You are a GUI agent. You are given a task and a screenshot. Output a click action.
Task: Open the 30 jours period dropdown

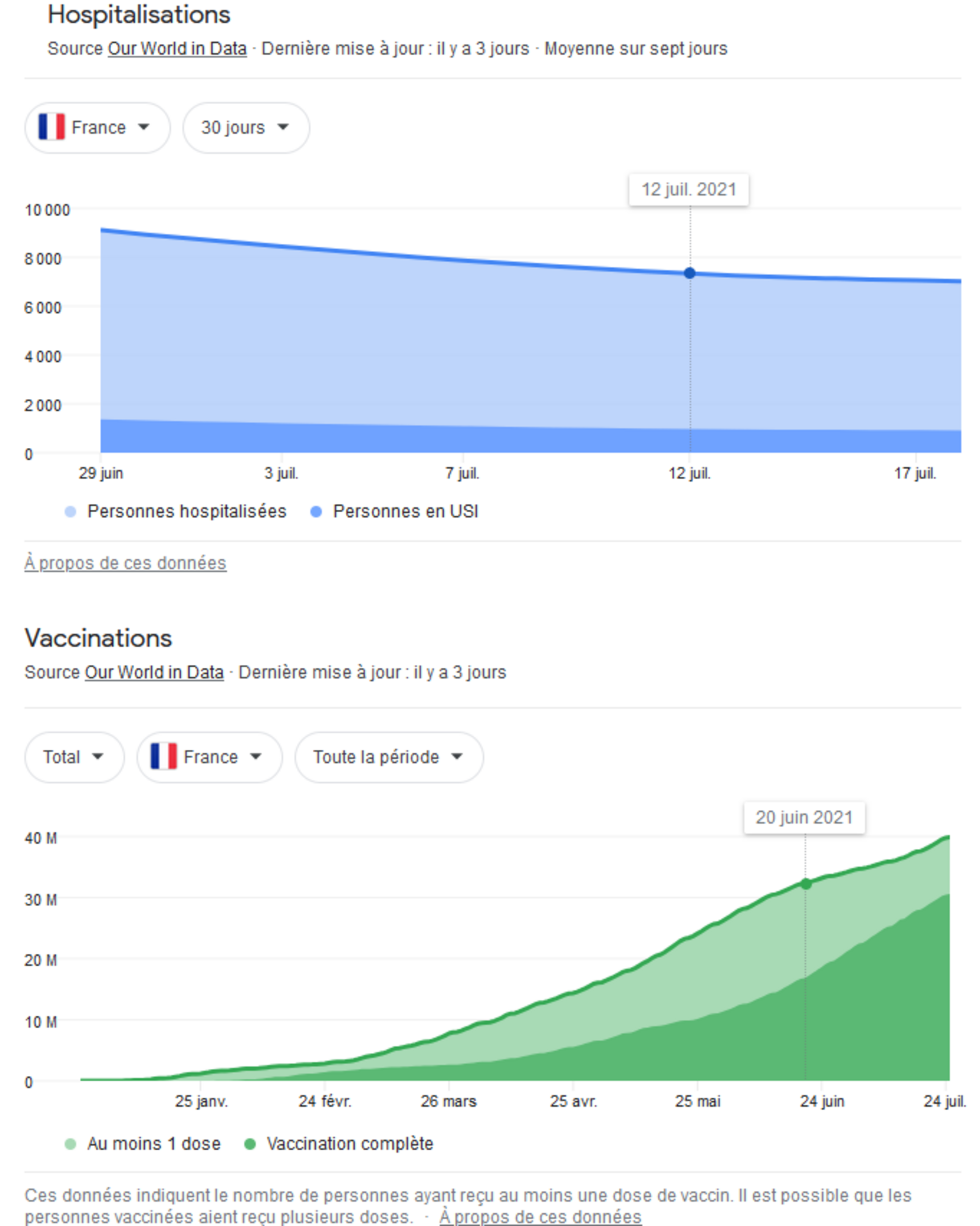pos(245,127)
